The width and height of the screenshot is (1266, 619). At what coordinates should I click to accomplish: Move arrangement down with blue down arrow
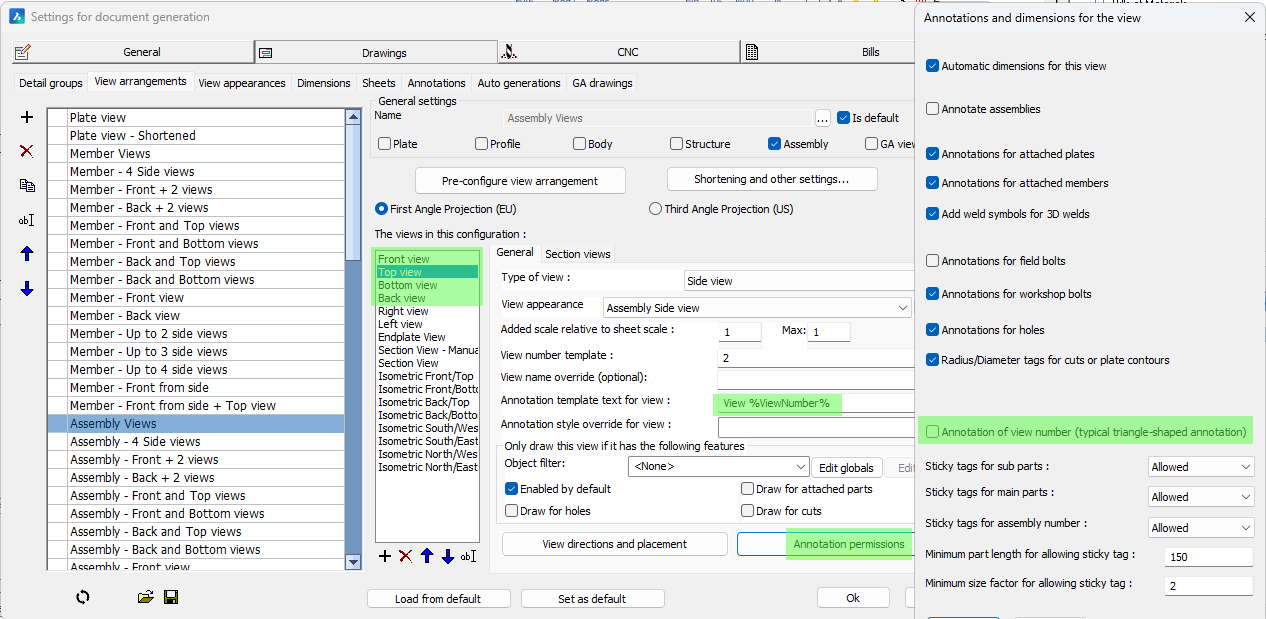point(27,289)
